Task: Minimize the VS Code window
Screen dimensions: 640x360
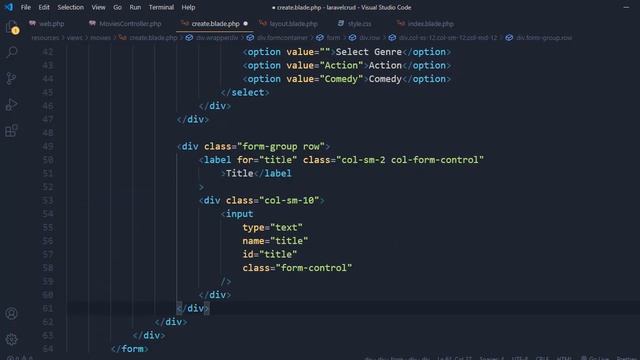Action: [x=626, y=7]
